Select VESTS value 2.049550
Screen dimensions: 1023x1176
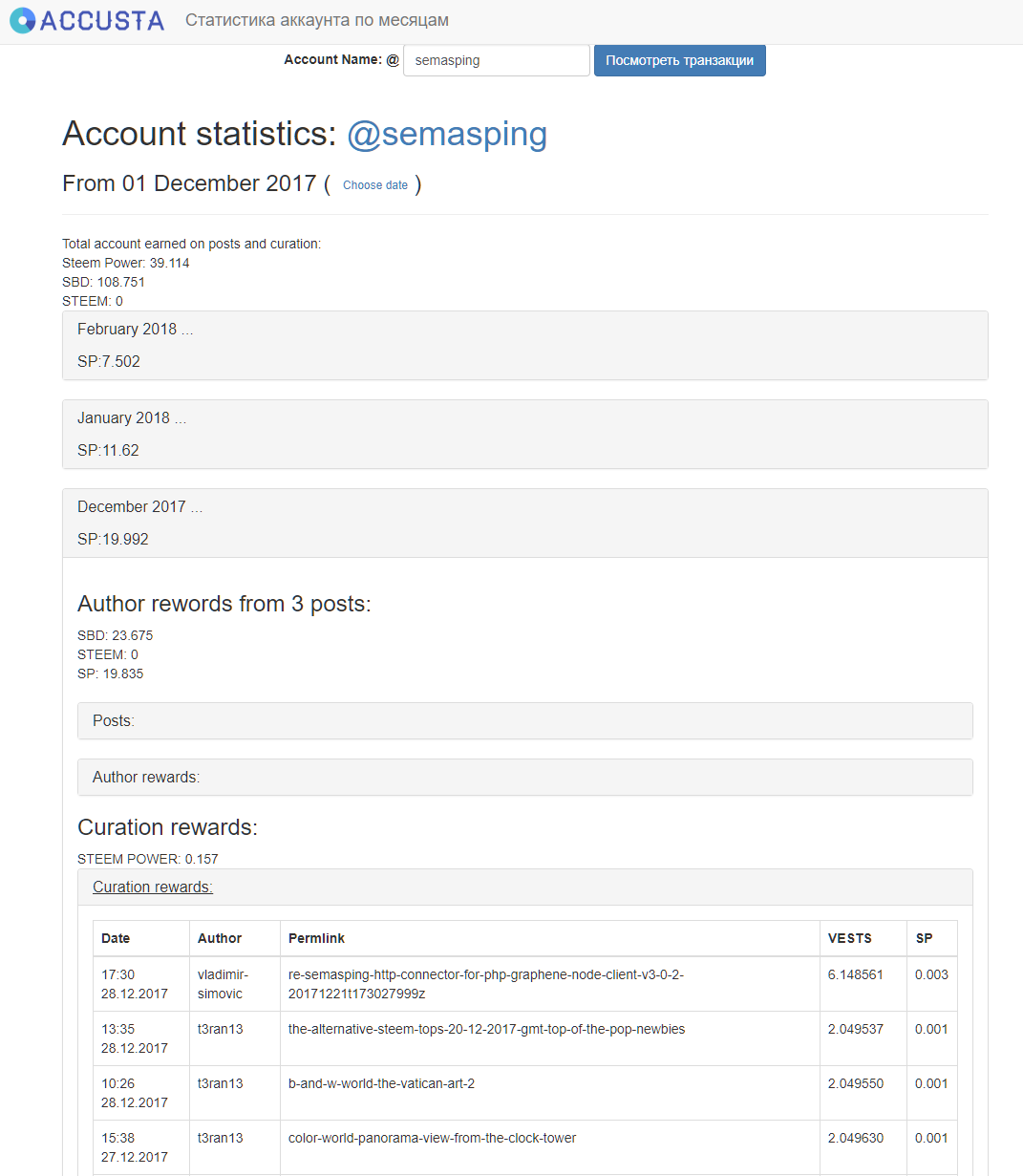point(856,1083)
